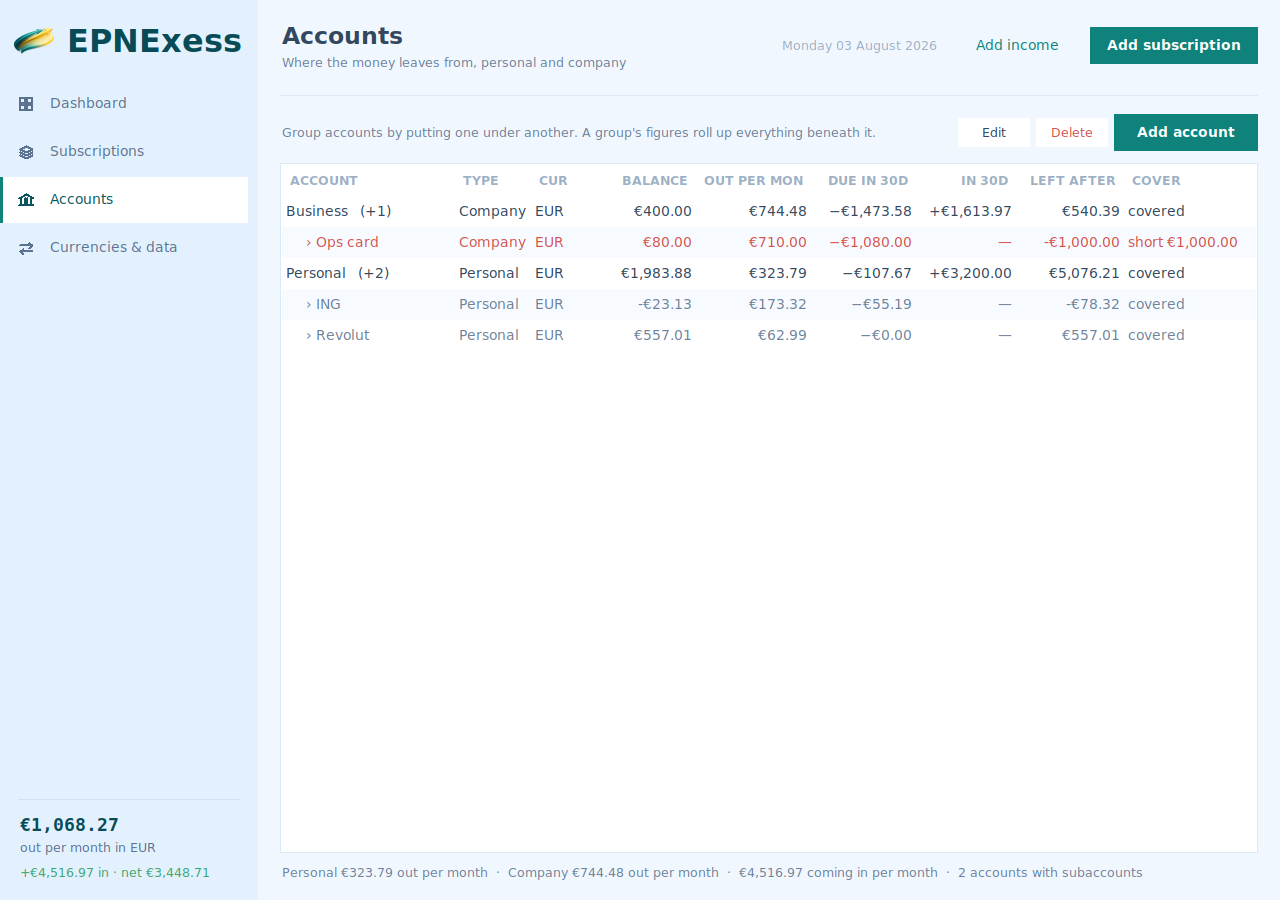Click the EPNExess feather logo icon
The image size is (1280, 900).
35,41
